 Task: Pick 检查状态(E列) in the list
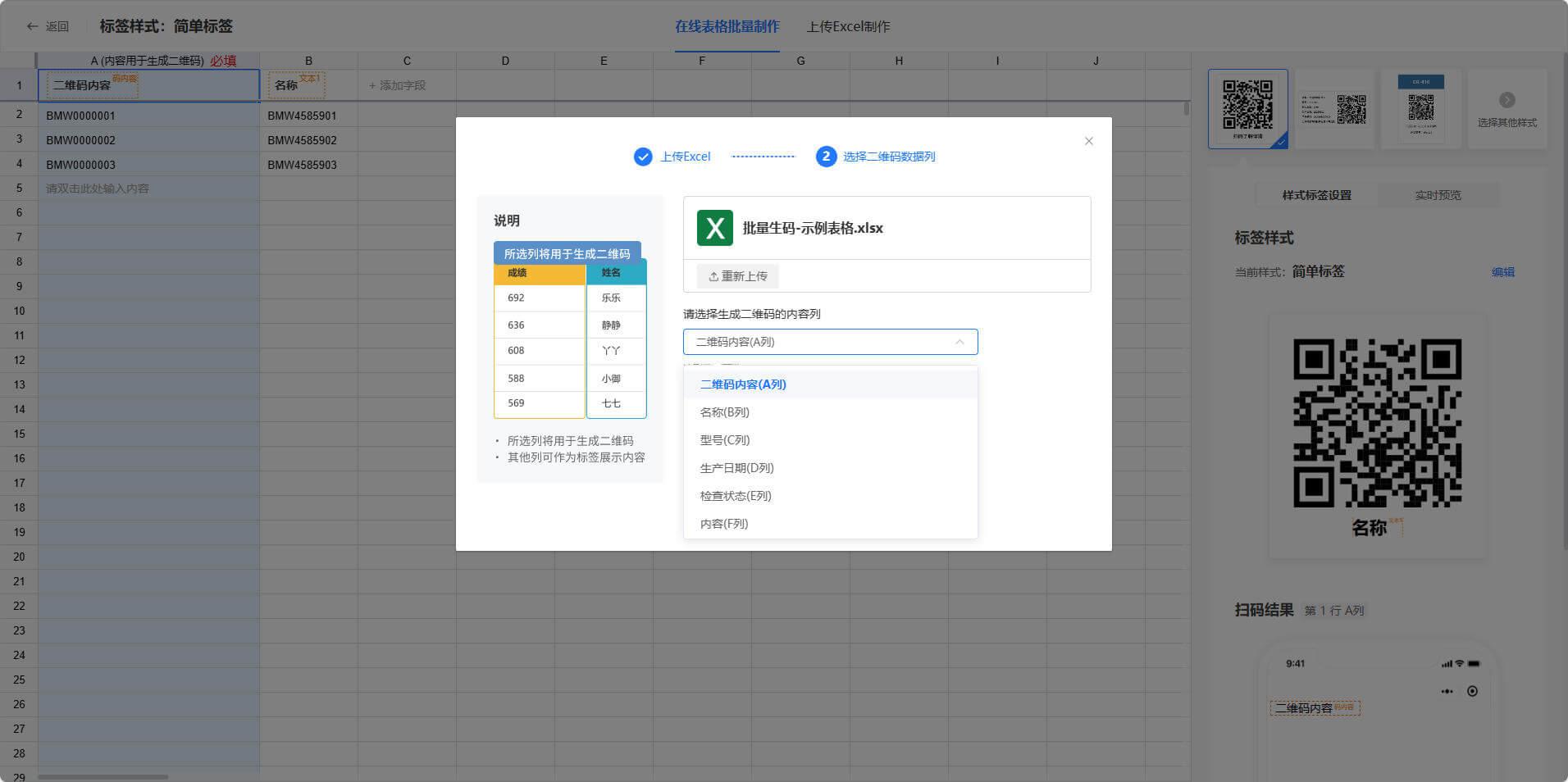point(735,496)
